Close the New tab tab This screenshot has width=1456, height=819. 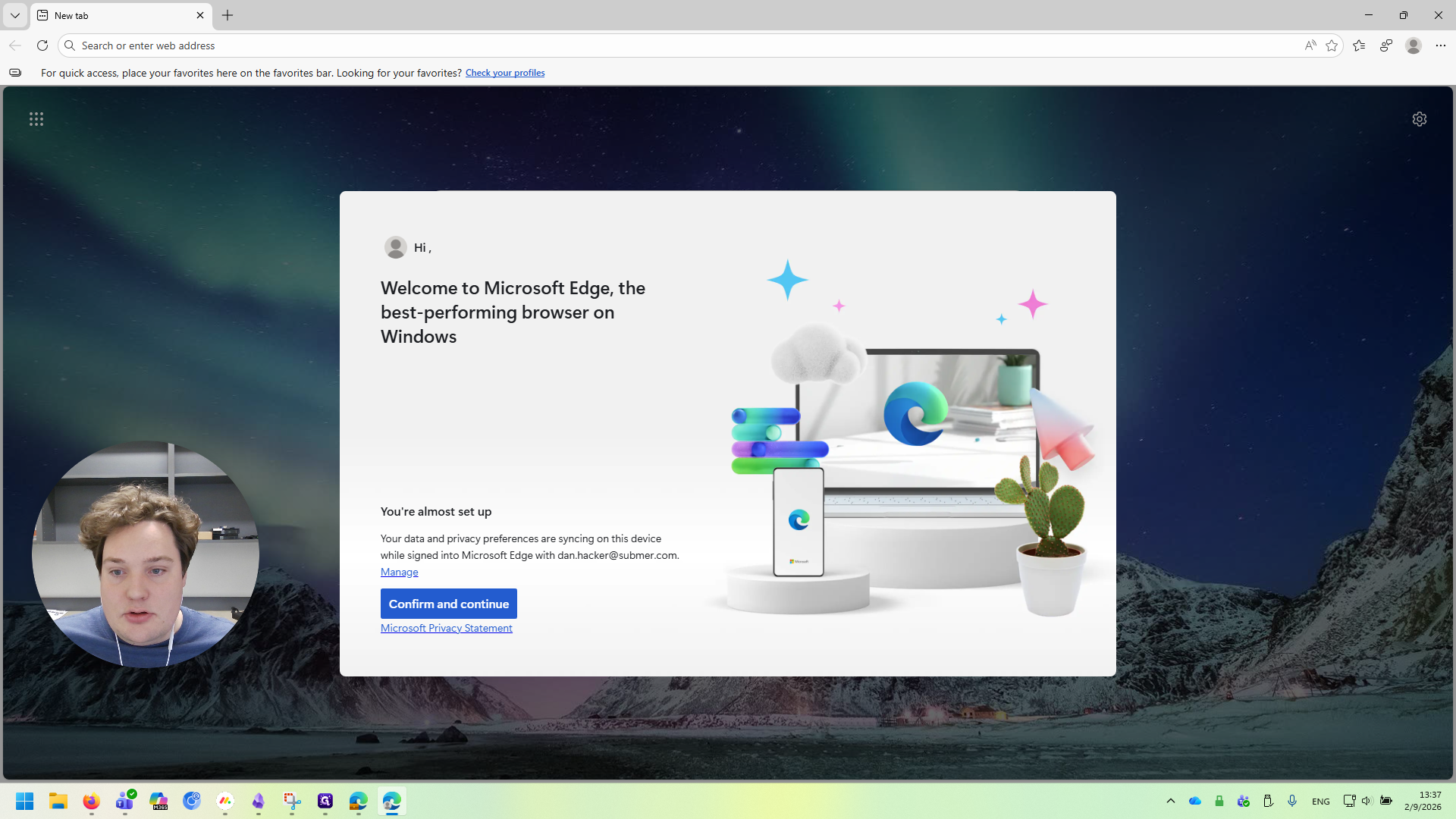click(x=200, y=15)
